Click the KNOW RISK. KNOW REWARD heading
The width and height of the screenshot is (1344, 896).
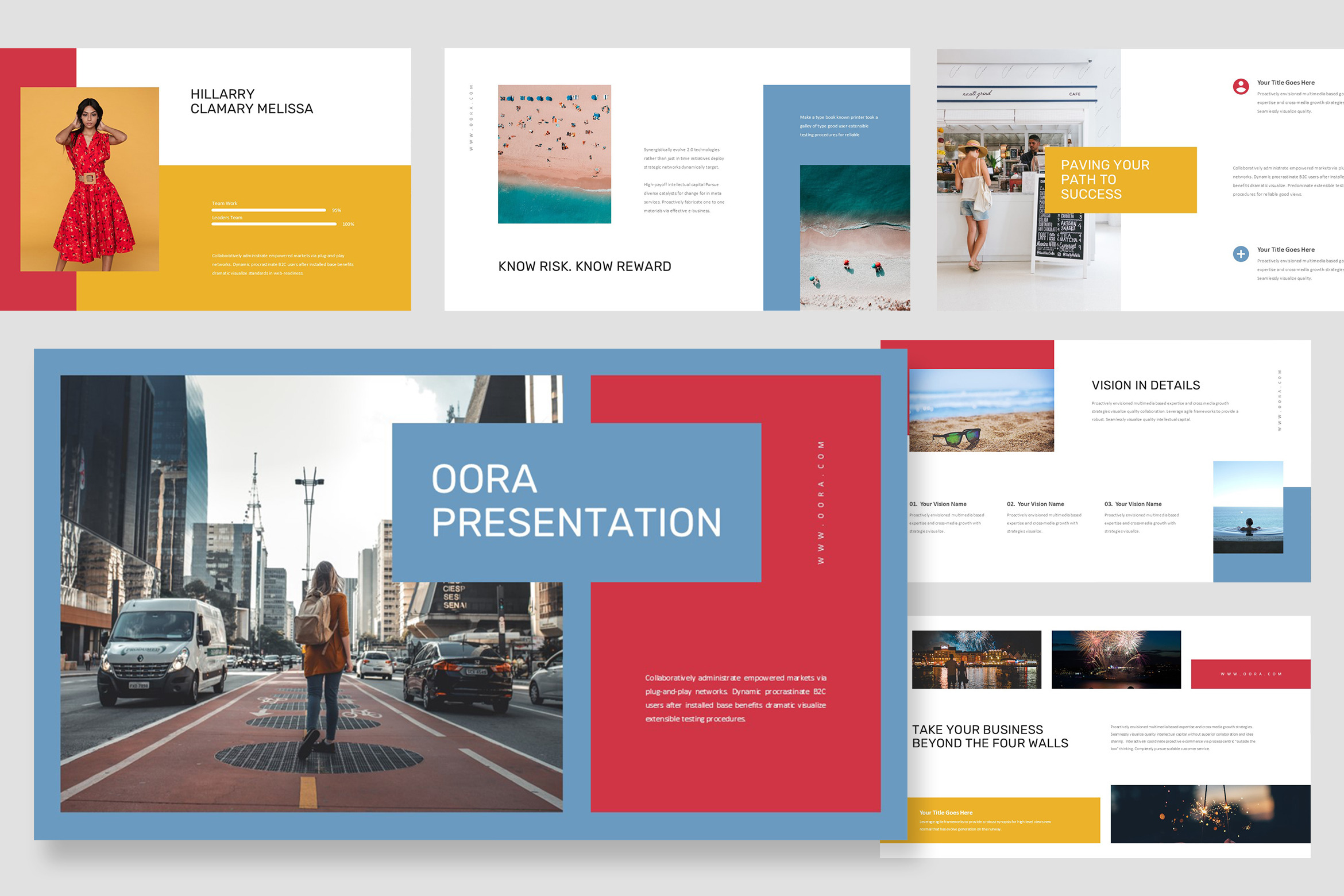click(x=584, y=267)
